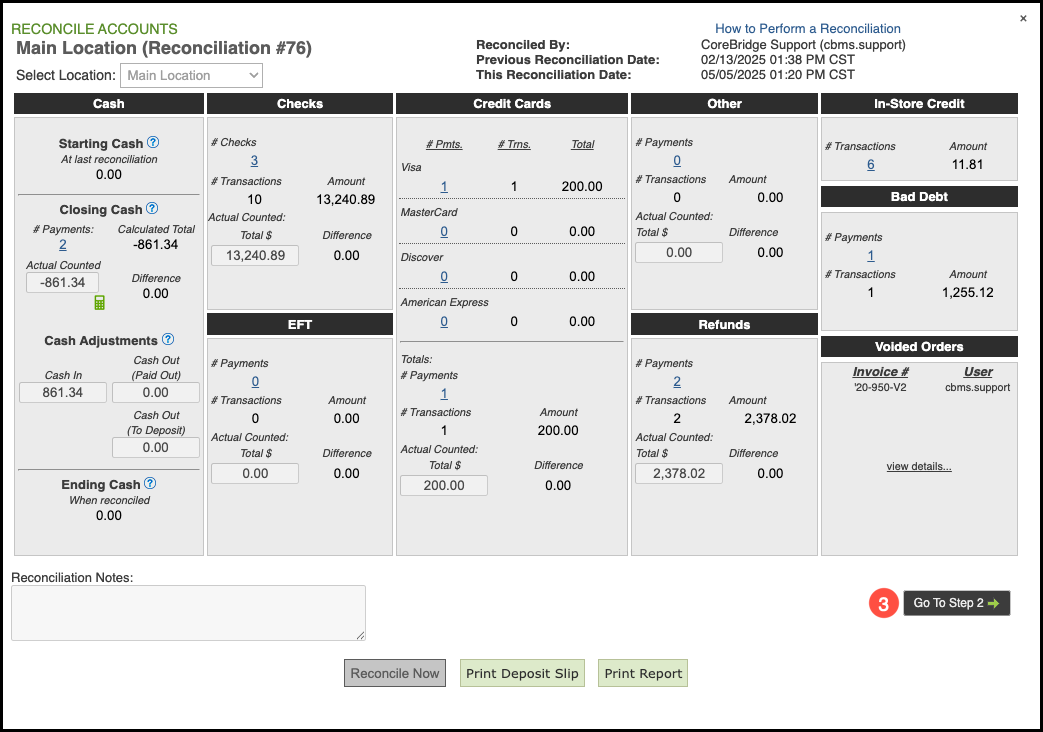Click the Reconcile Now button
This screenshot has height=732, width=1043.
(x=394, y=673)
